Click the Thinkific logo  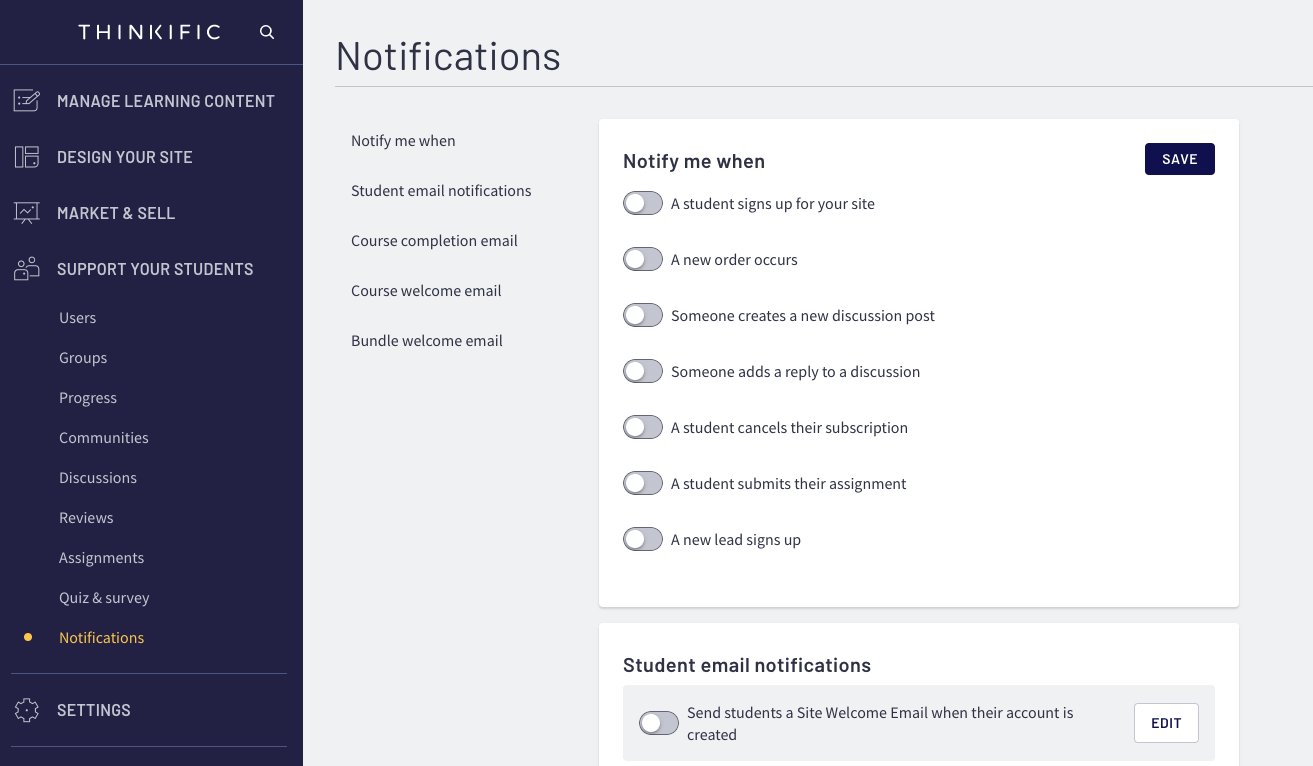click(150, 31)
